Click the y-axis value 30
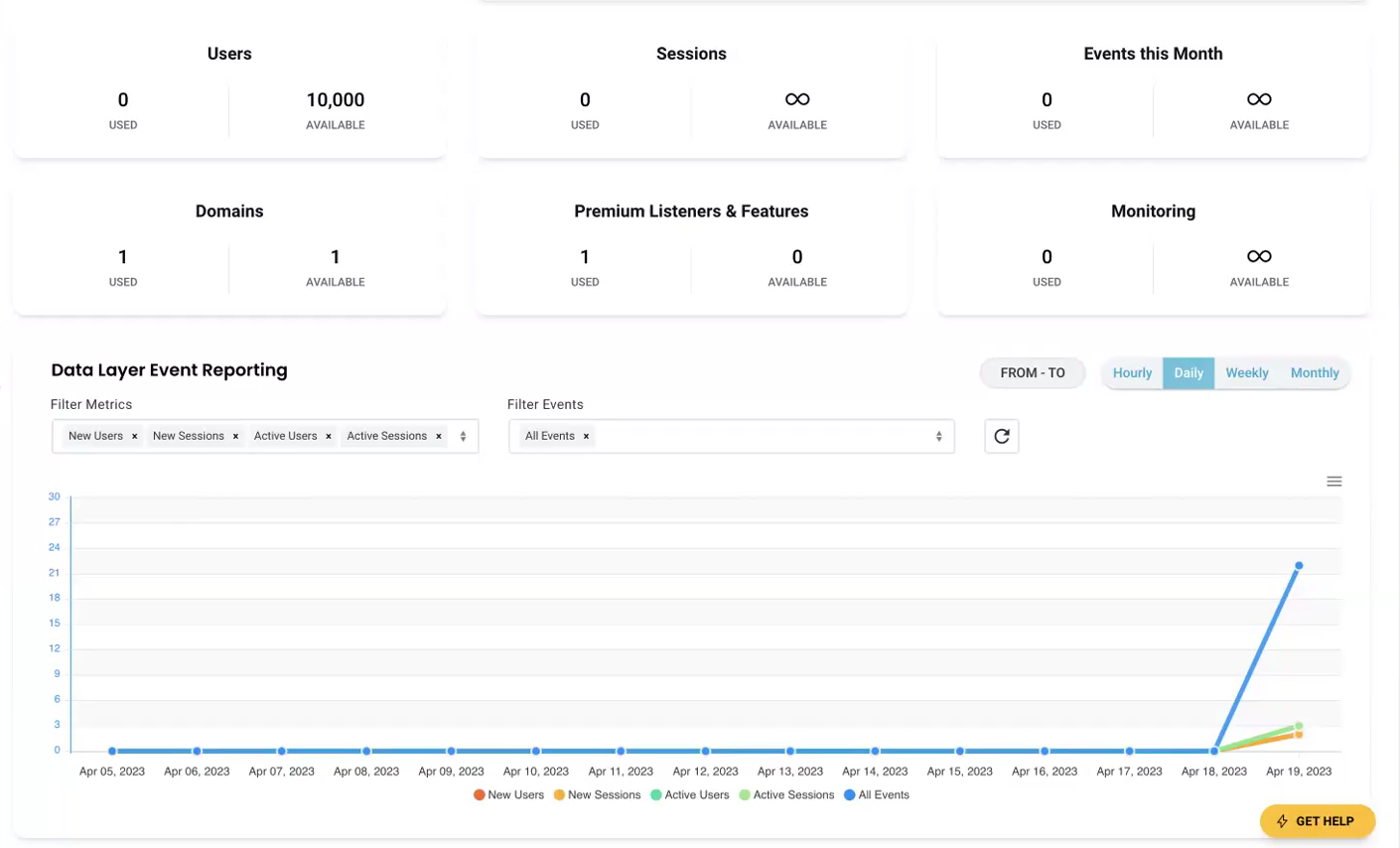 (54, 496)
